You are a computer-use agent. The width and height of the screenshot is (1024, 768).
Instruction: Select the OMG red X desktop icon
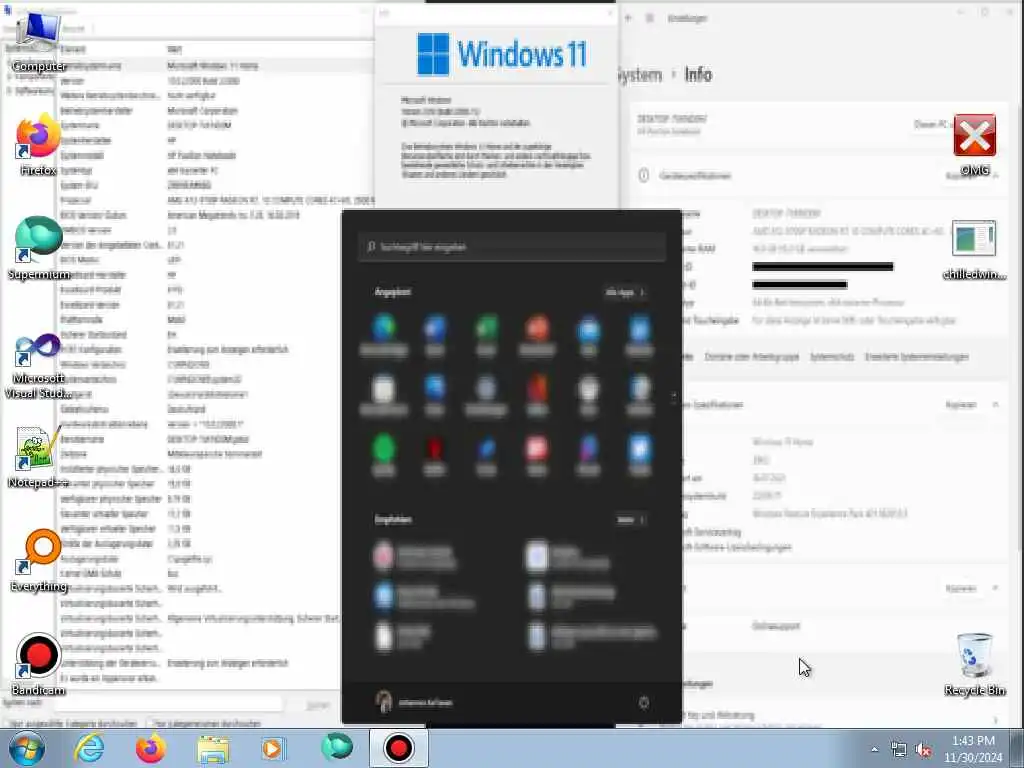[974, 145]
